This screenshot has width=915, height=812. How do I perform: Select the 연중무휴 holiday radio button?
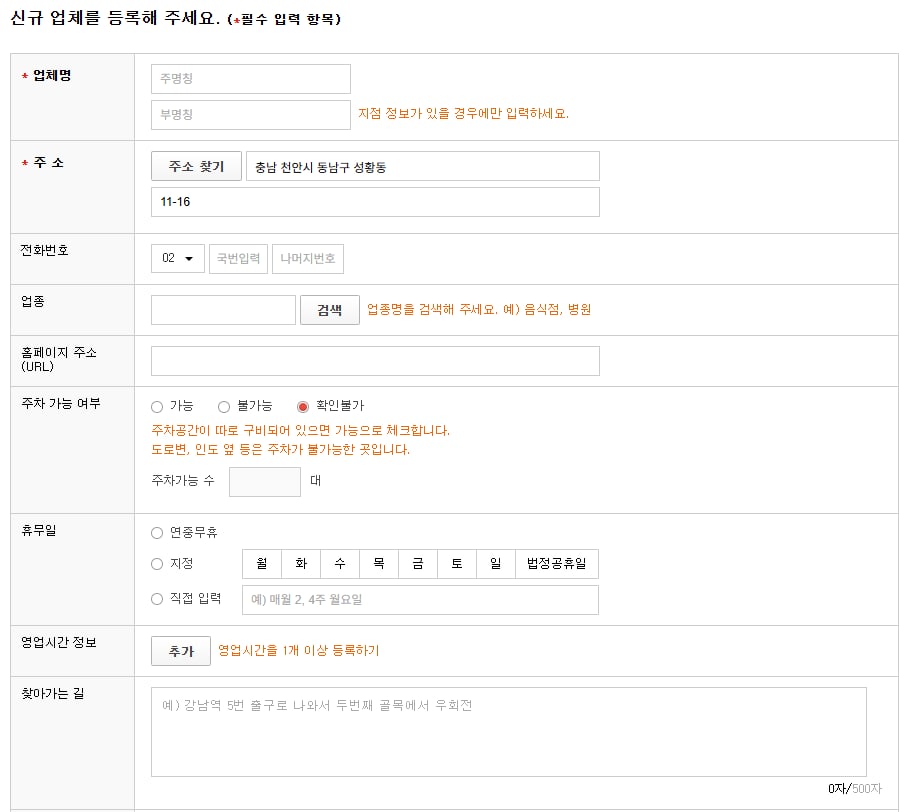tap(157, 532)
